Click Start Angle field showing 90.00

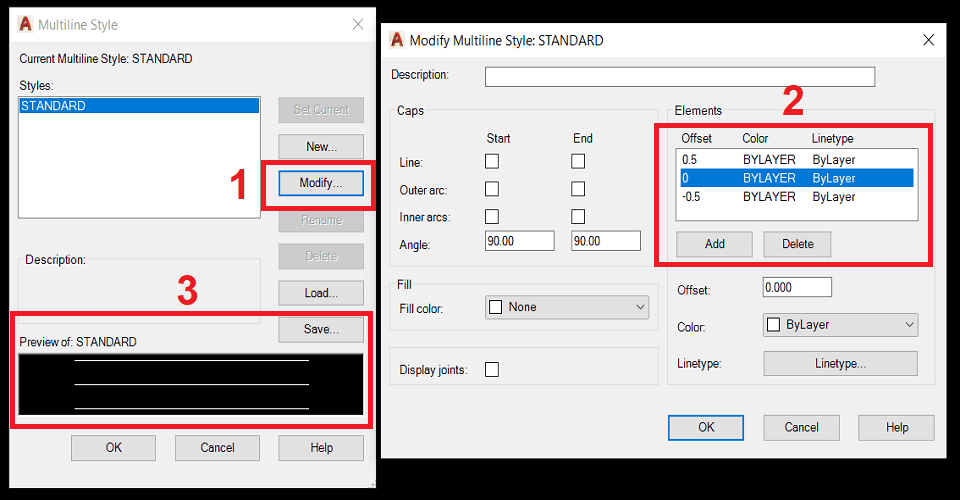point(520,241)
